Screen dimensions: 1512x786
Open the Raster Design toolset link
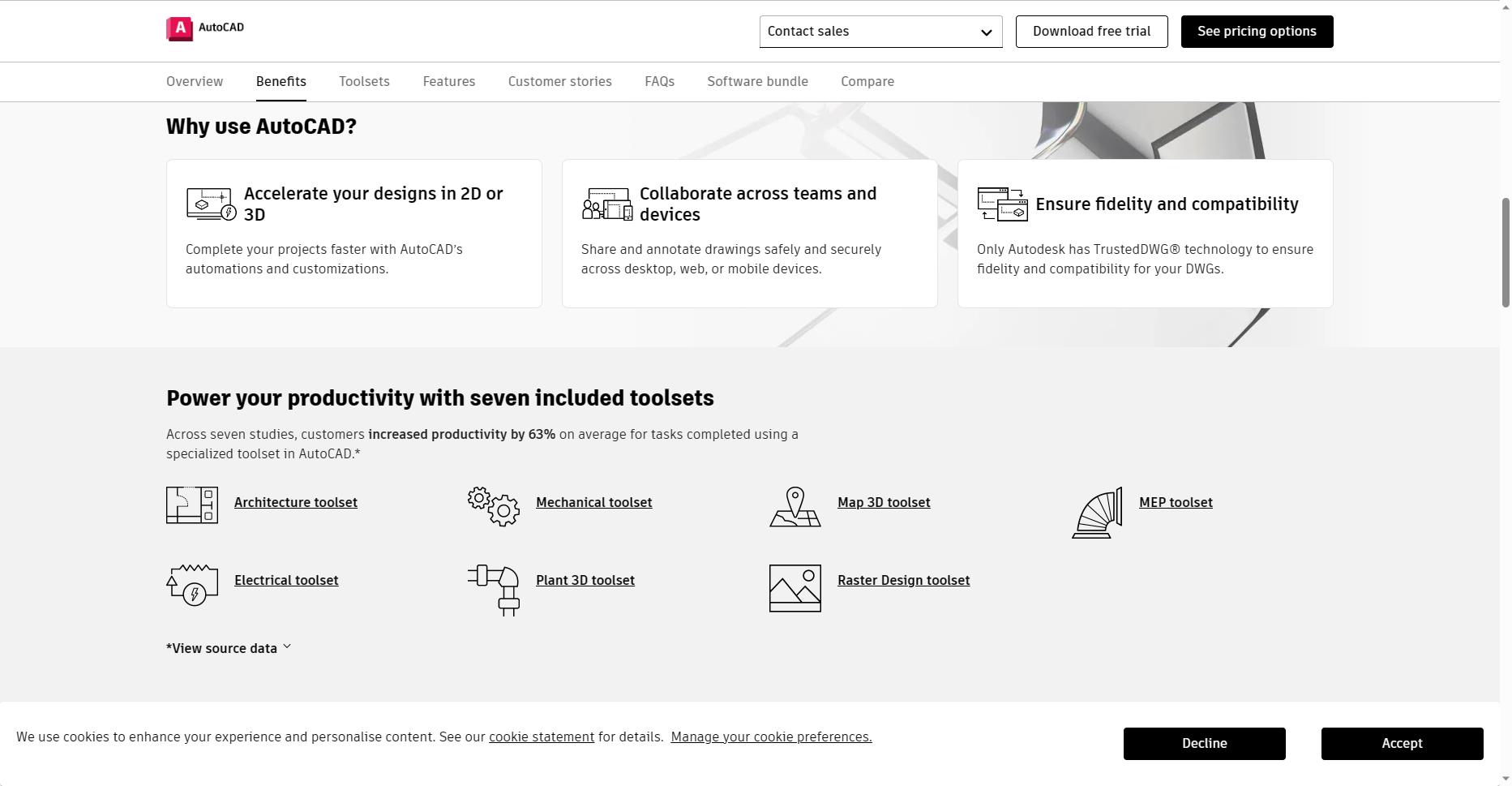click(x=903, y=580)
